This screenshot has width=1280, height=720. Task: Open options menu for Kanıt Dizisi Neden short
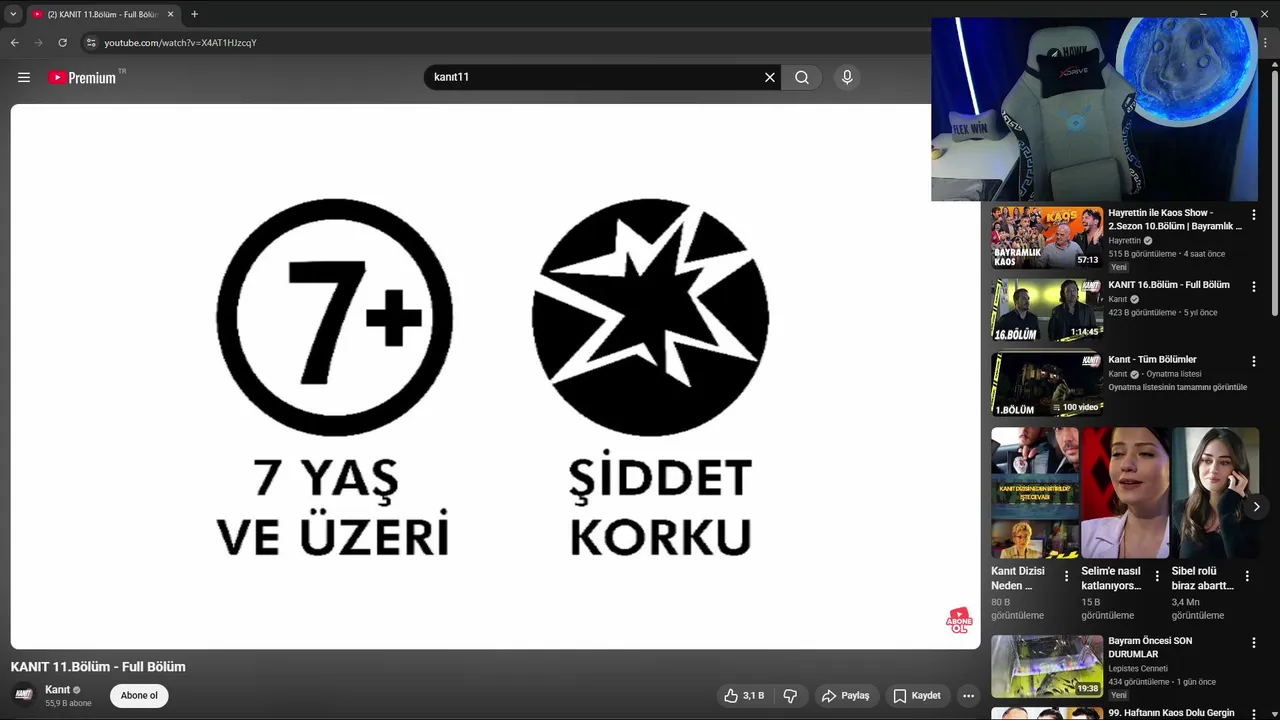click(x=1066, y=576)
